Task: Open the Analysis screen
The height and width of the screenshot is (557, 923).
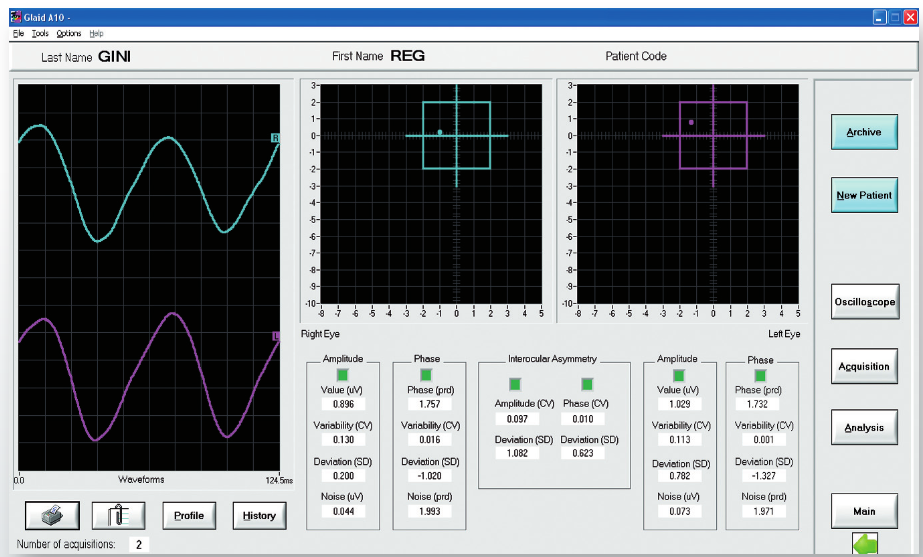Action: click(864, 427)
